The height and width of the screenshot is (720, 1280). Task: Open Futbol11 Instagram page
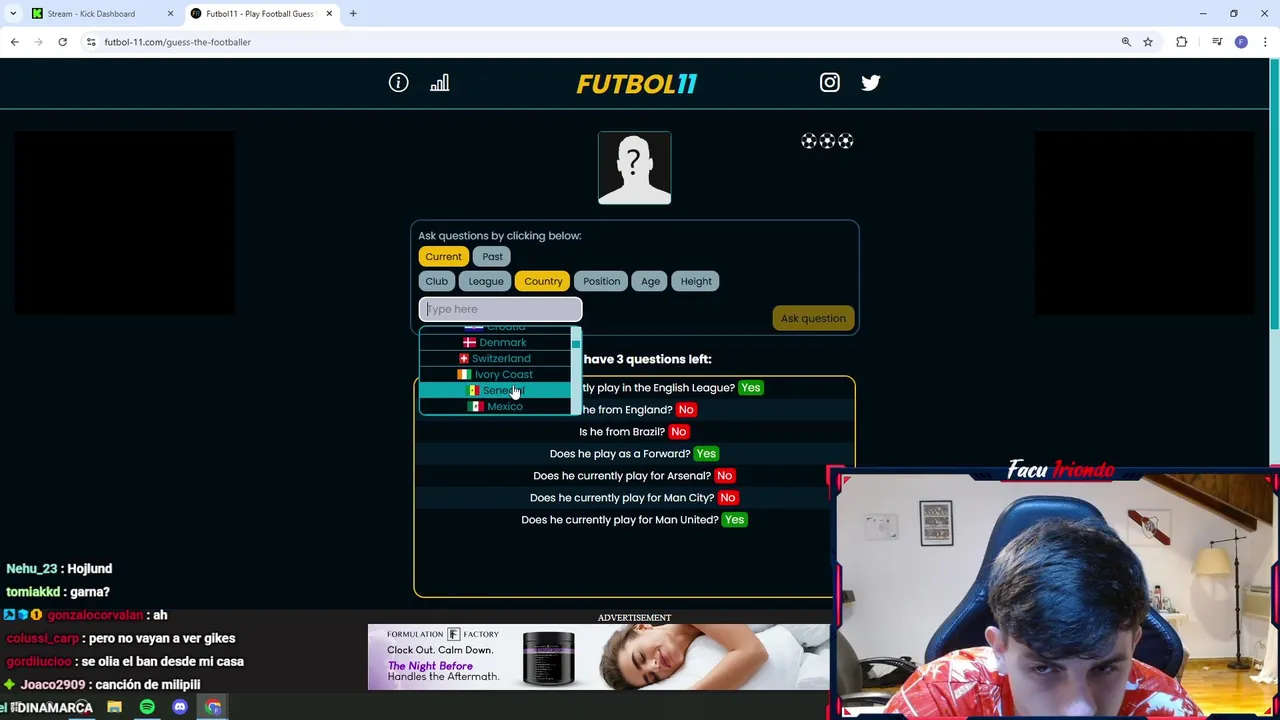pos(830,83)
